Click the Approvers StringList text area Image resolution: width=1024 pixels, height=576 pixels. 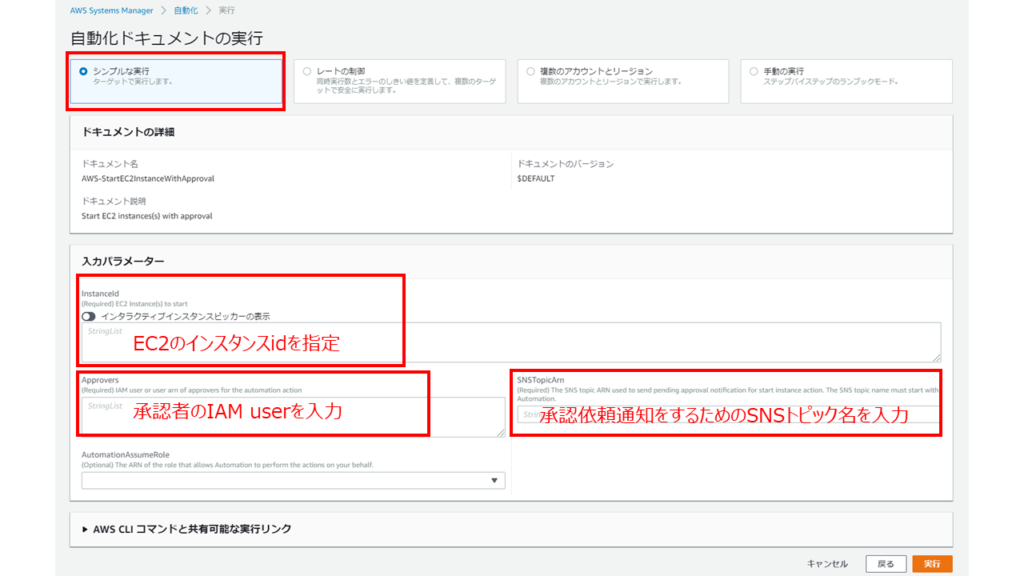coord(293,416)
